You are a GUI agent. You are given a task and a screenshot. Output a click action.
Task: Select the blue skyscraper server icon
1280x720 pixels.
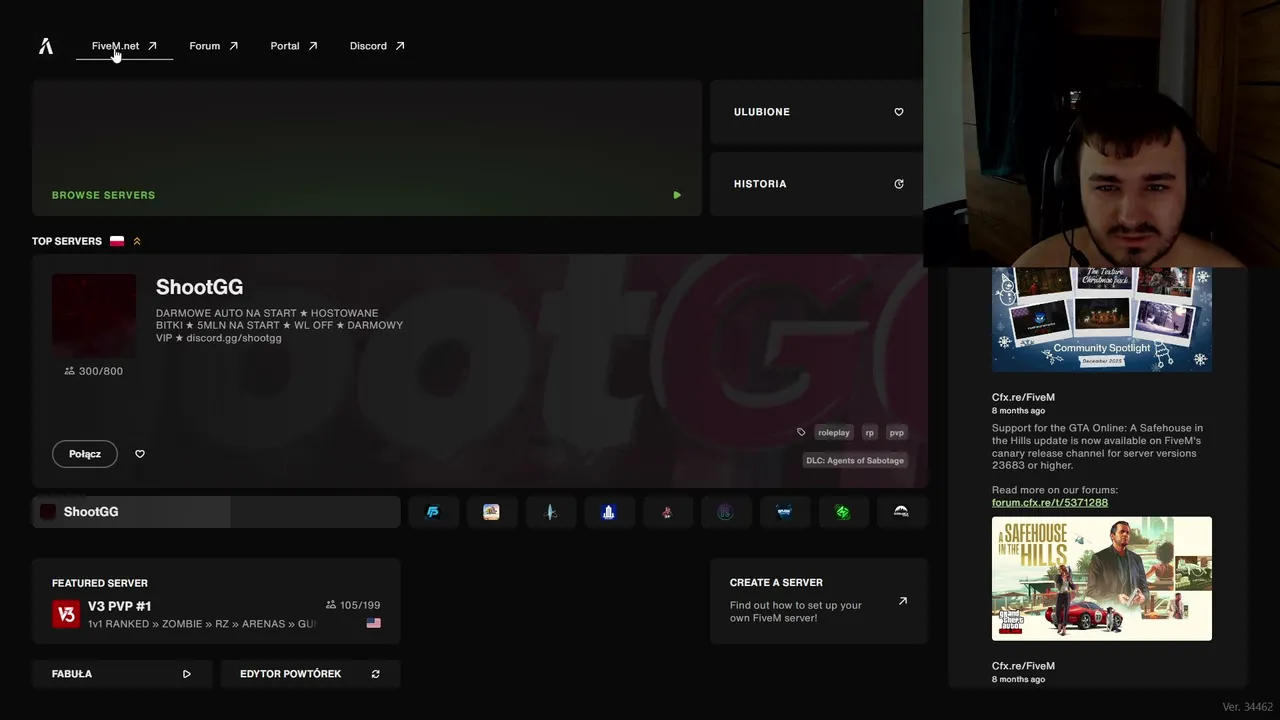[608, 512]
